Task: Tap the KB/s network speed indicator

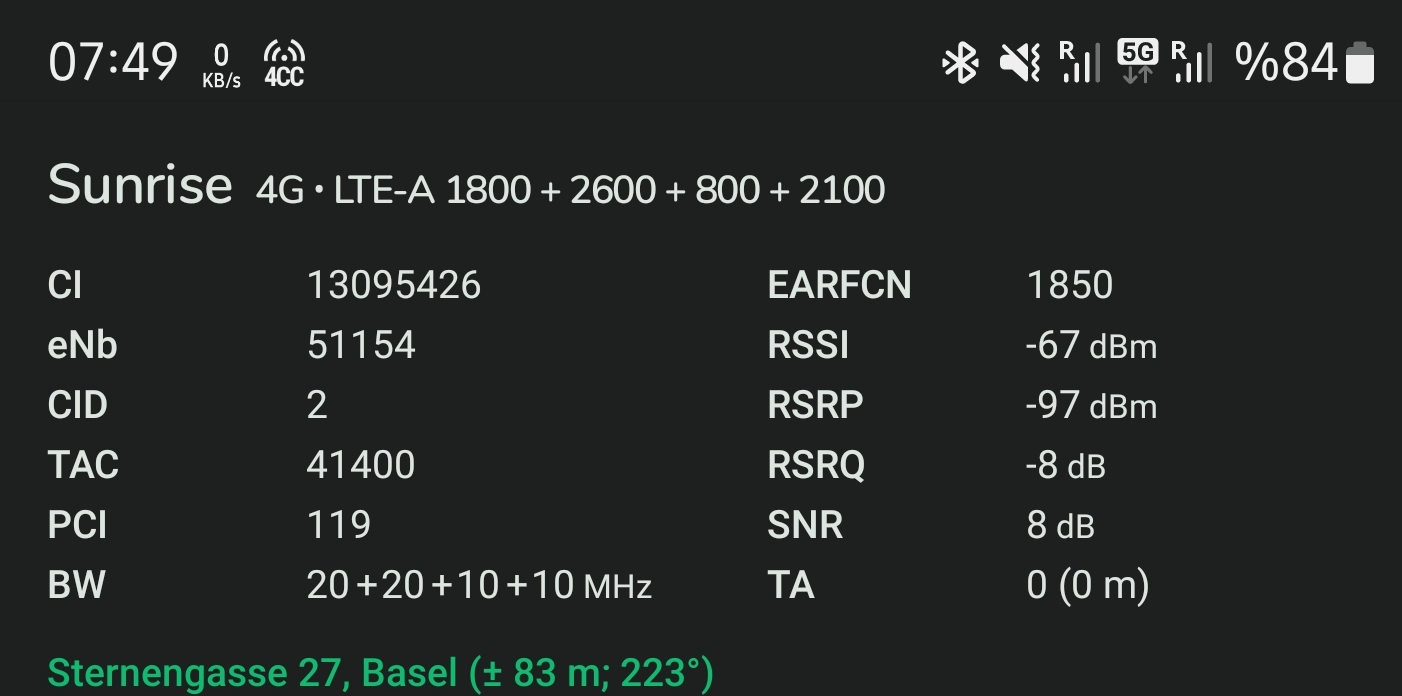Action: [222, 66]
